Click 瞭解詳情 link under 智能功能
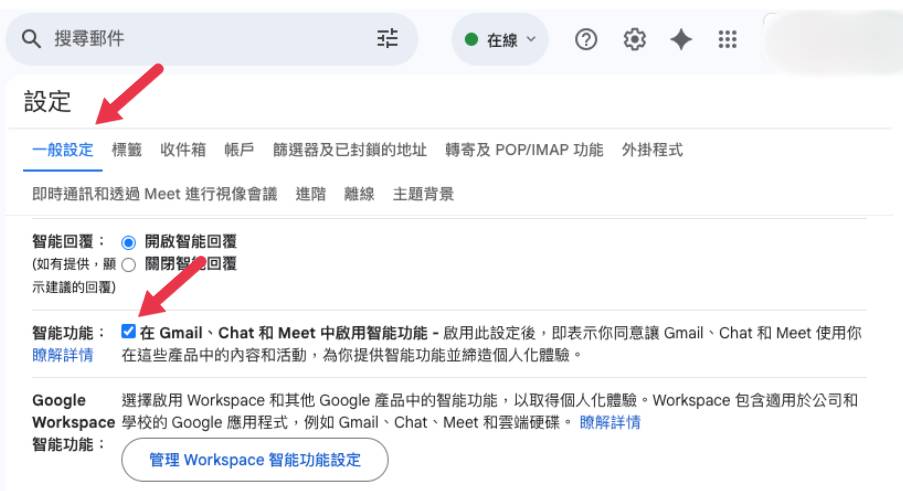Viewport: 903px width, 491px height. pos(63,355)
